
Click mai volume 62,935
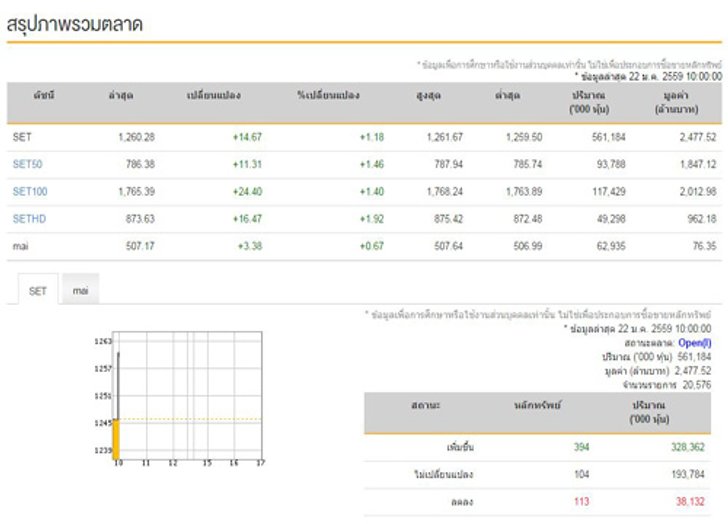click(611, 246)
